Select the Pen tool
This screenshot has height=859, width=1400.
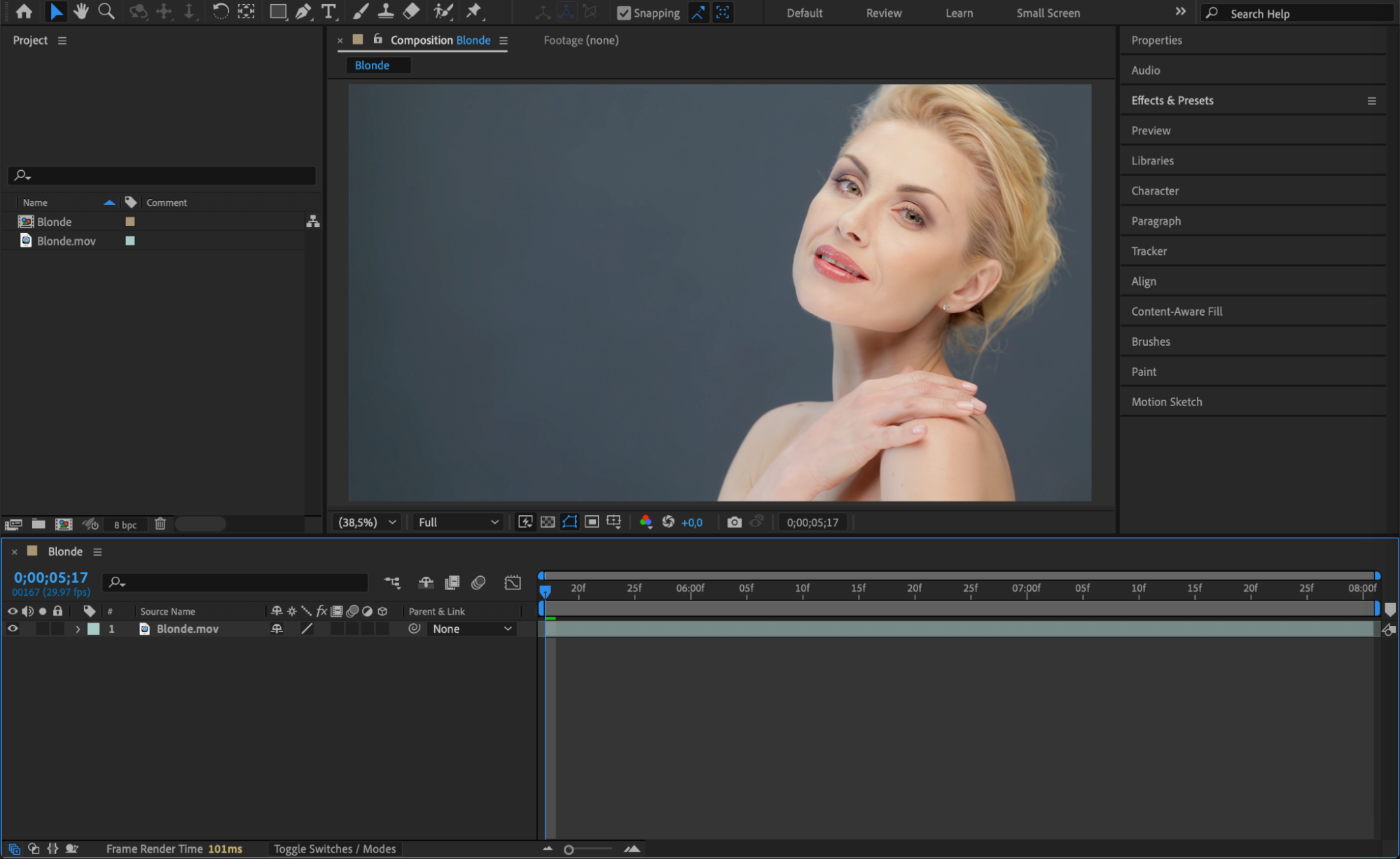[303, 12]
